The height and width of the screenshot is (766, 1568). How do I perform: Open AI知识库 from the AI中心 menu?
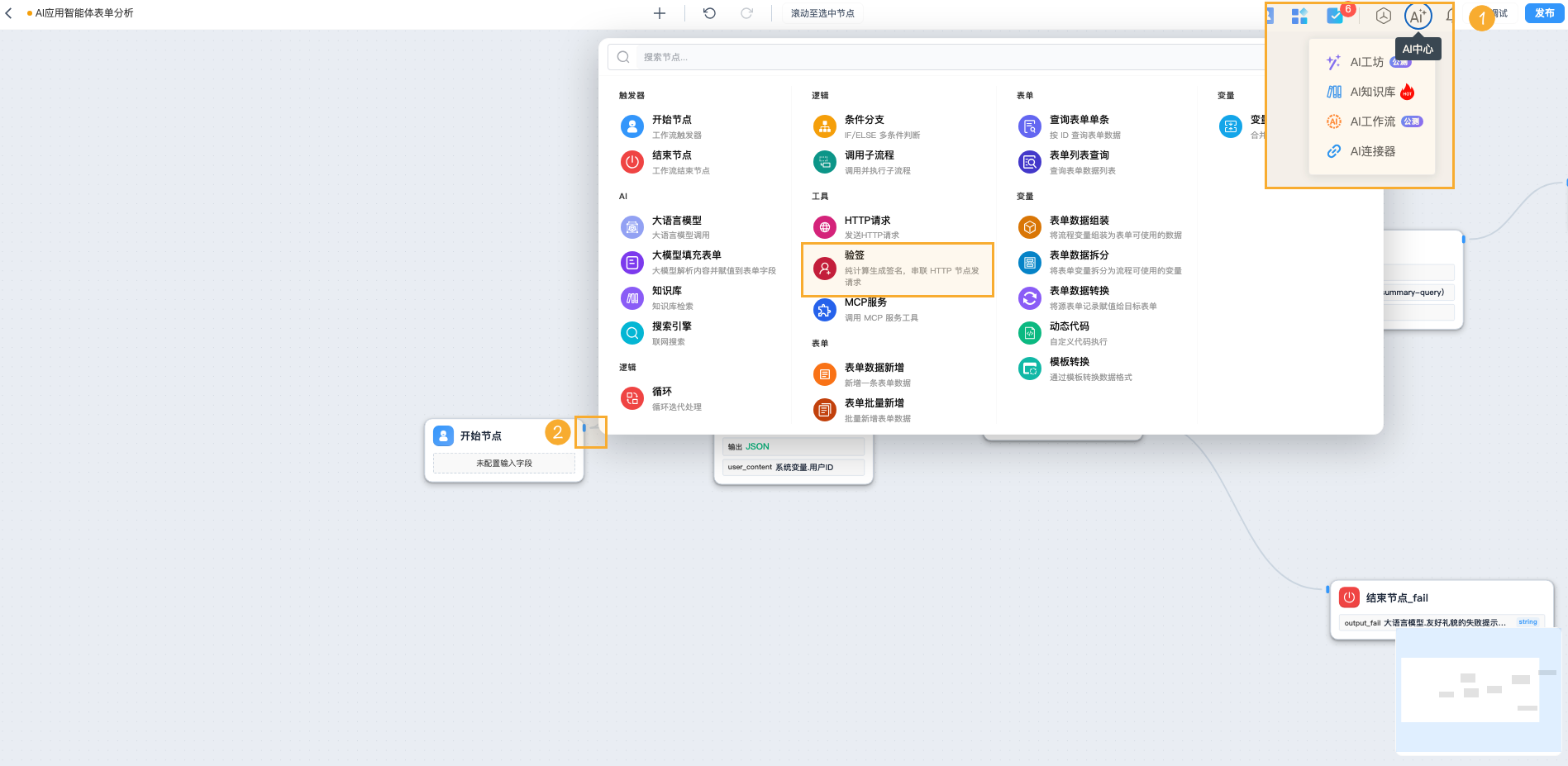click(x=1371, y=92)
